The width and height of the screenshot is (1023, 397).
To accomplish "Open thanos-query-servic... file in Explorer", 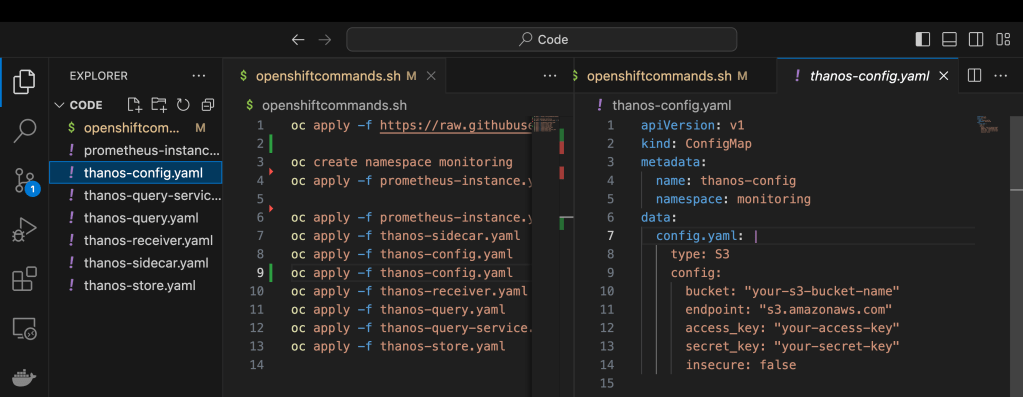I will tap(136, 196).
